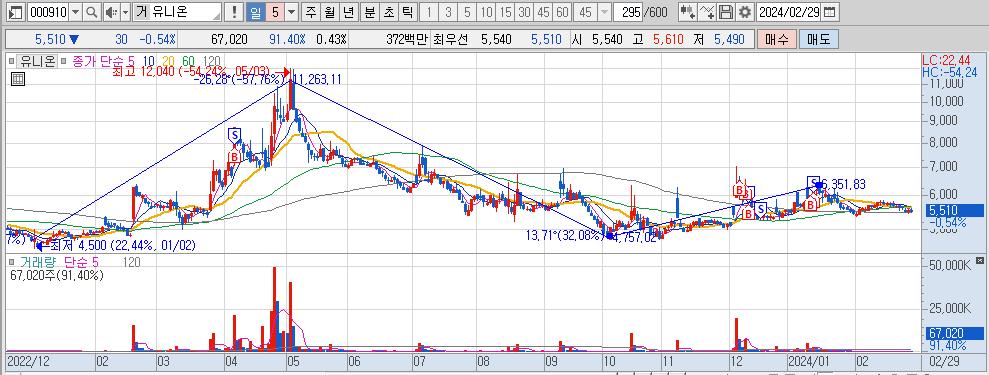This screenshot has width=989, height=375.
Task: Expand the period value dropdown beside 5
Action: 291,12
